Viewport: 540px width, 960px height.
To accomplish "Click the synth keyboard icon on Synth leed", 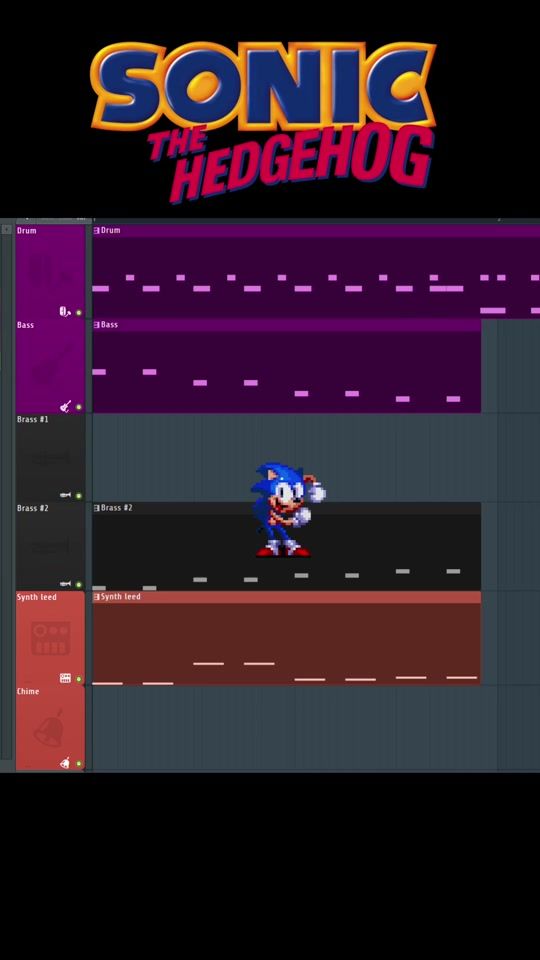I will [65, 678].
